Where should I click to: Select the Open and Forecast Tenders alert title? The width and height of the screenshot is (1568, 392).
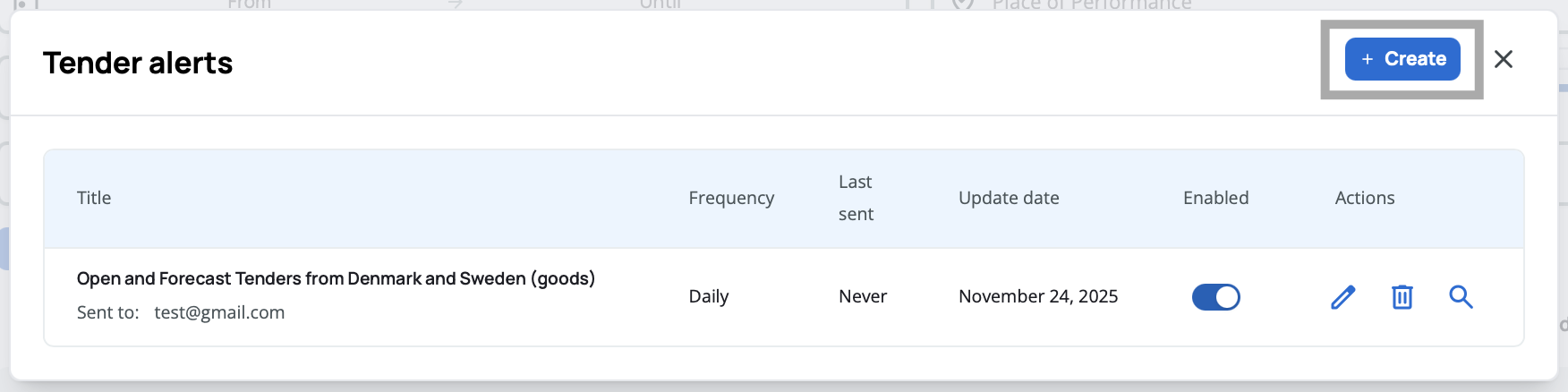coord(336,278)
